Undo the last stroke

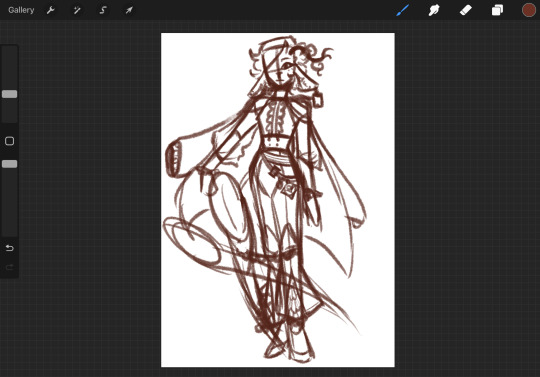(10, 248)
